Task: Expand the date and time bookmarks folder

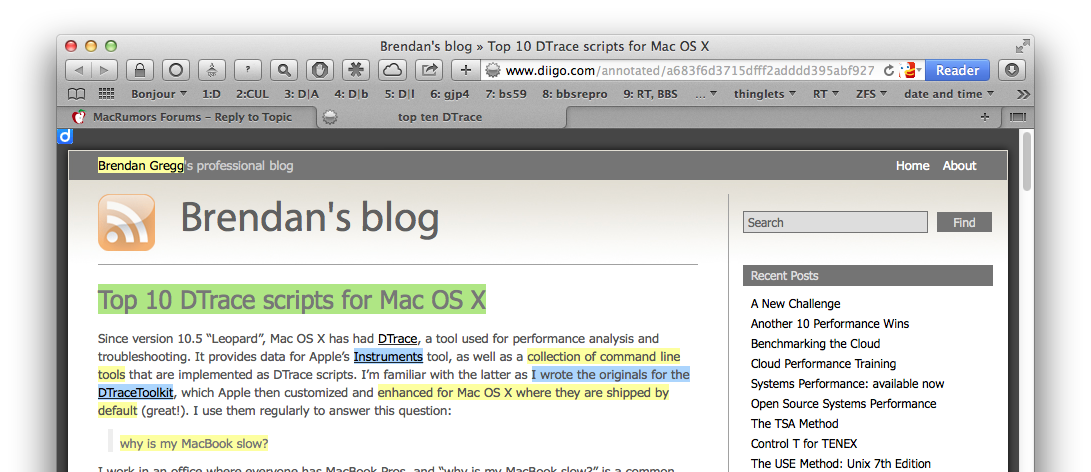Action: coord(949,94)
